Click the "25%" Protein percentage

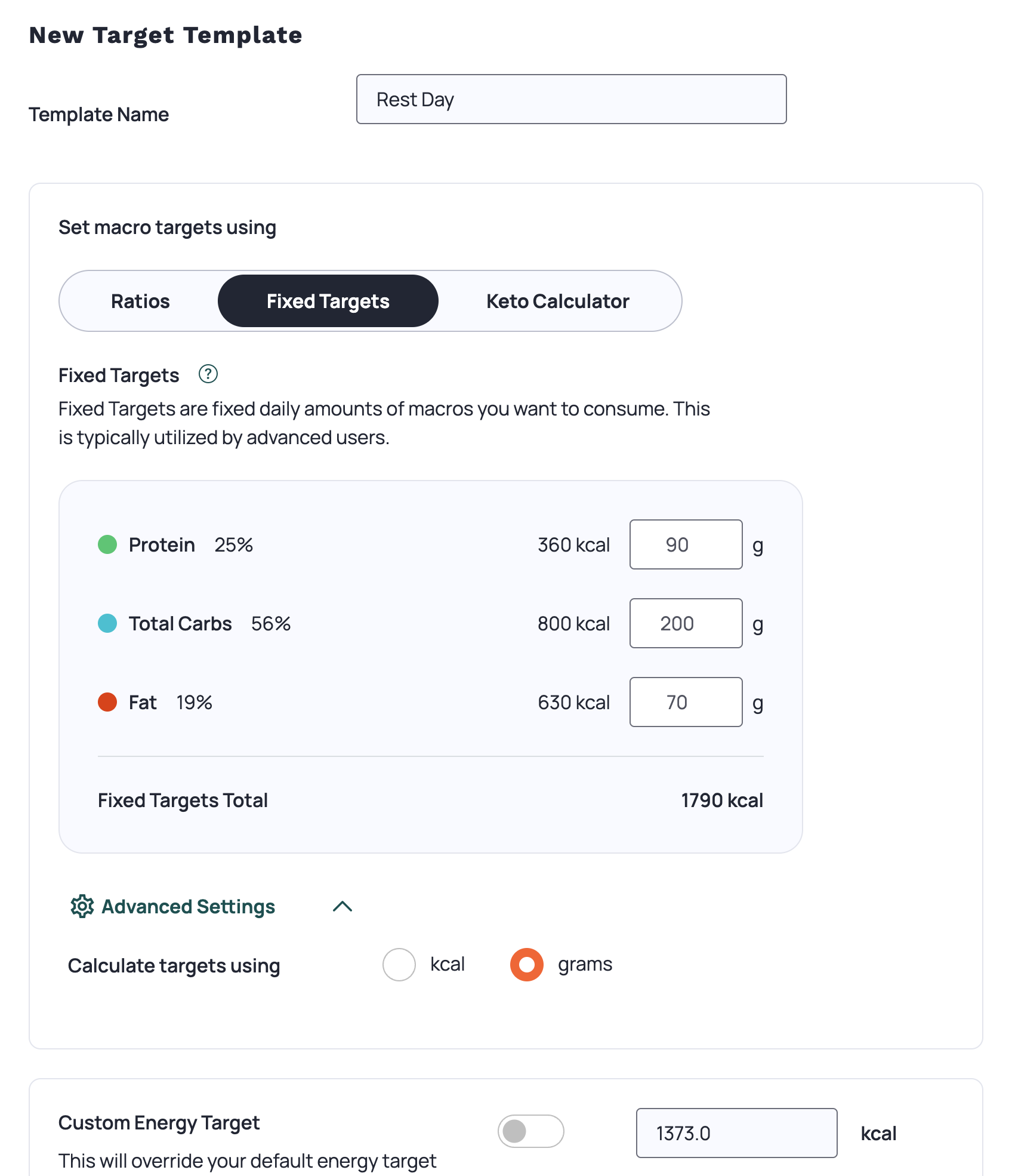(x=234, y=544)
